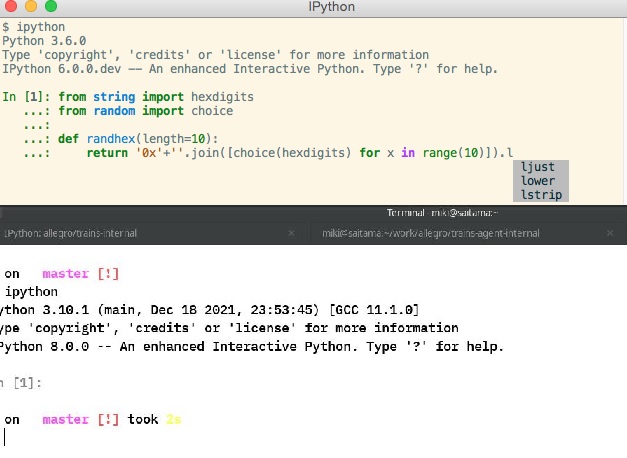This screenshot has width=627, height=458.
Task: Place cursor at the empty shell prompt line
Action: point(5,437)
